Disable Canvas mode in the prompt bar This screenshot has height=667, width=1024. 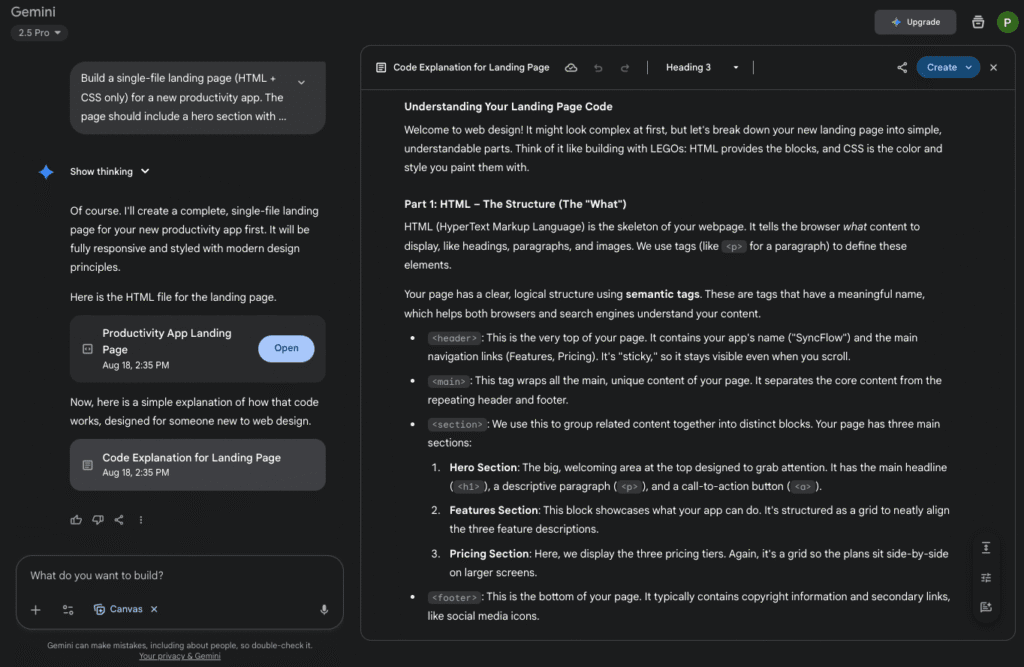pos(153,609)
